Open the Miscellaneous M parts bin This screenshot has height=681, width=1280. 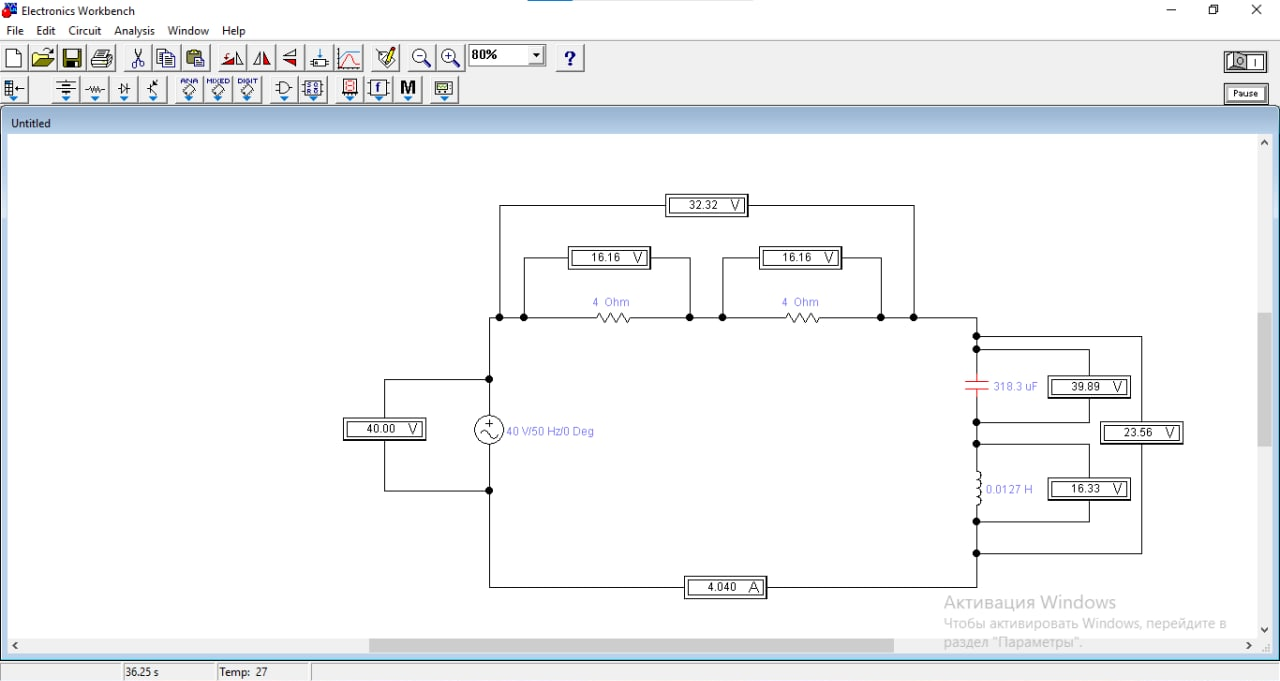click(408, 90)
